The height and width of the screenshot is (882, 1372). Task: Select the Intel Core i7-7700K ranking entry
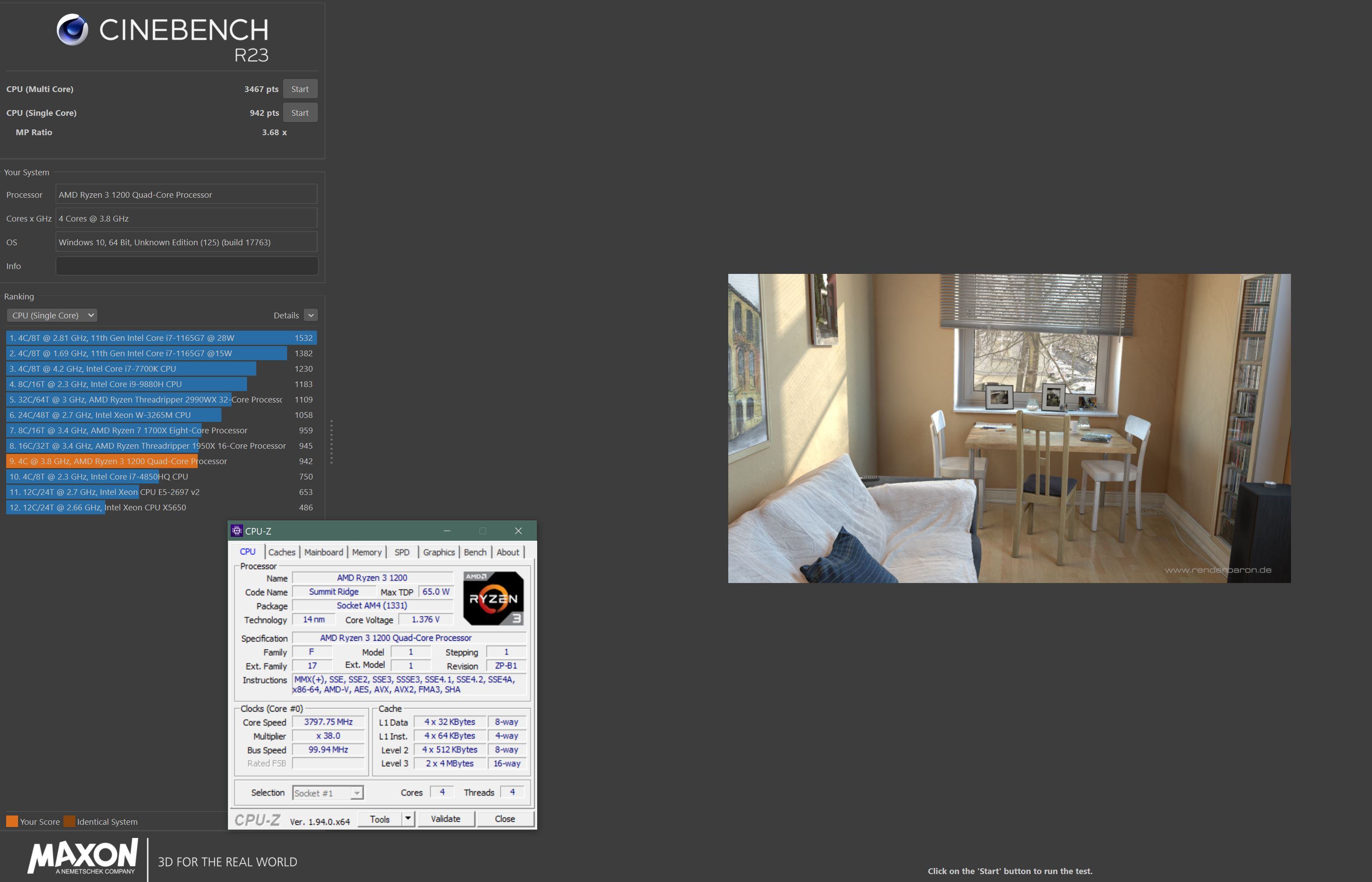pyautogui.click(x=132, y=369)
